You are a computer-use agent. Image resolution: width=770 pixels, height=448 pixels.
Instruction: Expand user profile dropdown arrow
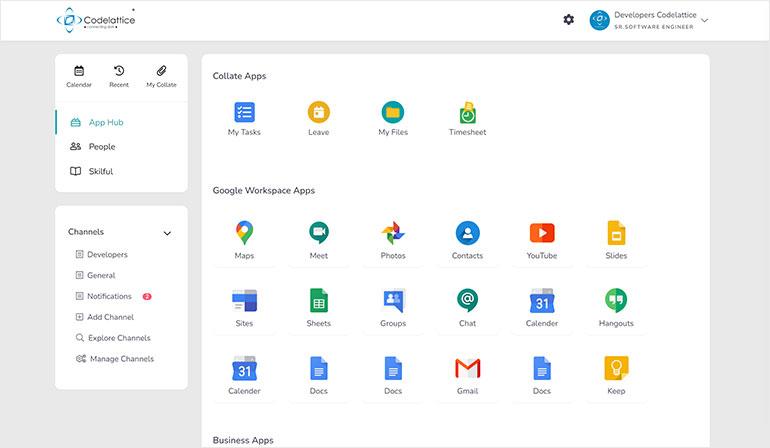pyautogui.click(x=705, y=21)
